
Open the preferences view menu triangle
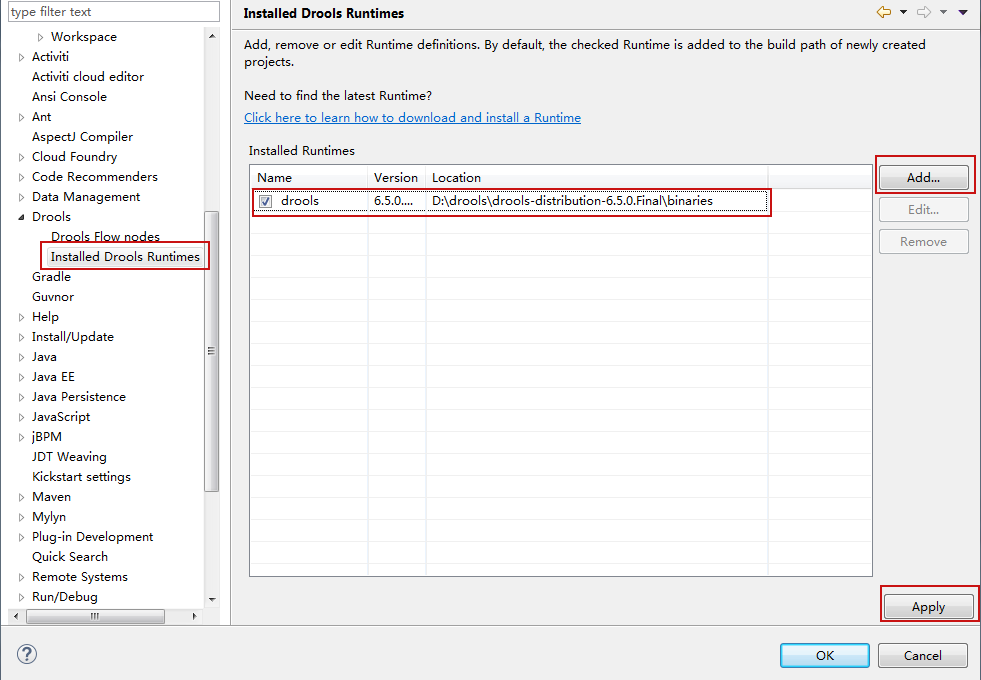[x=963, y=13]
